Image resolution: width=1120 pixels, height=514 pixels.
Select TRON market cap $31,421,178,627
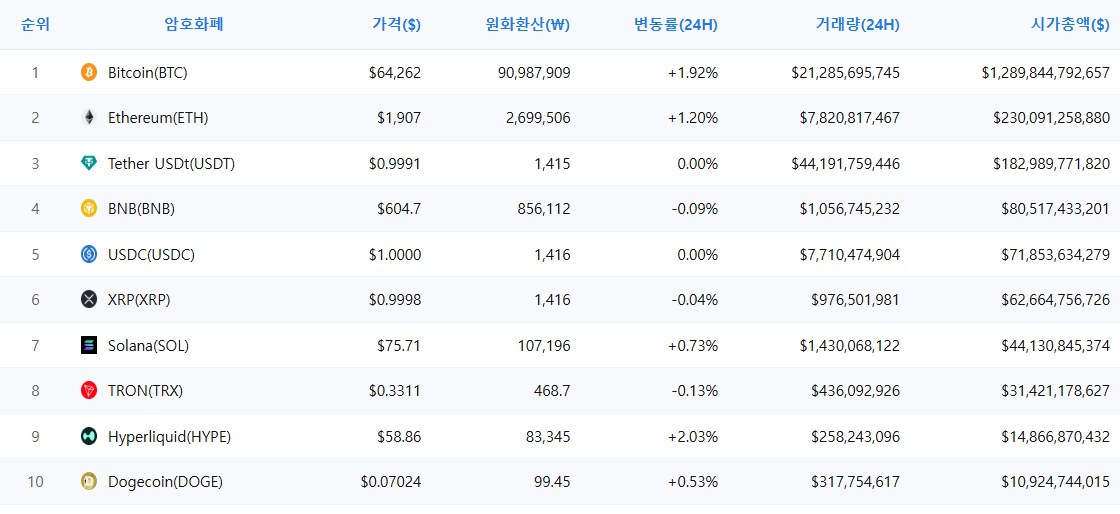(1056, 390)
